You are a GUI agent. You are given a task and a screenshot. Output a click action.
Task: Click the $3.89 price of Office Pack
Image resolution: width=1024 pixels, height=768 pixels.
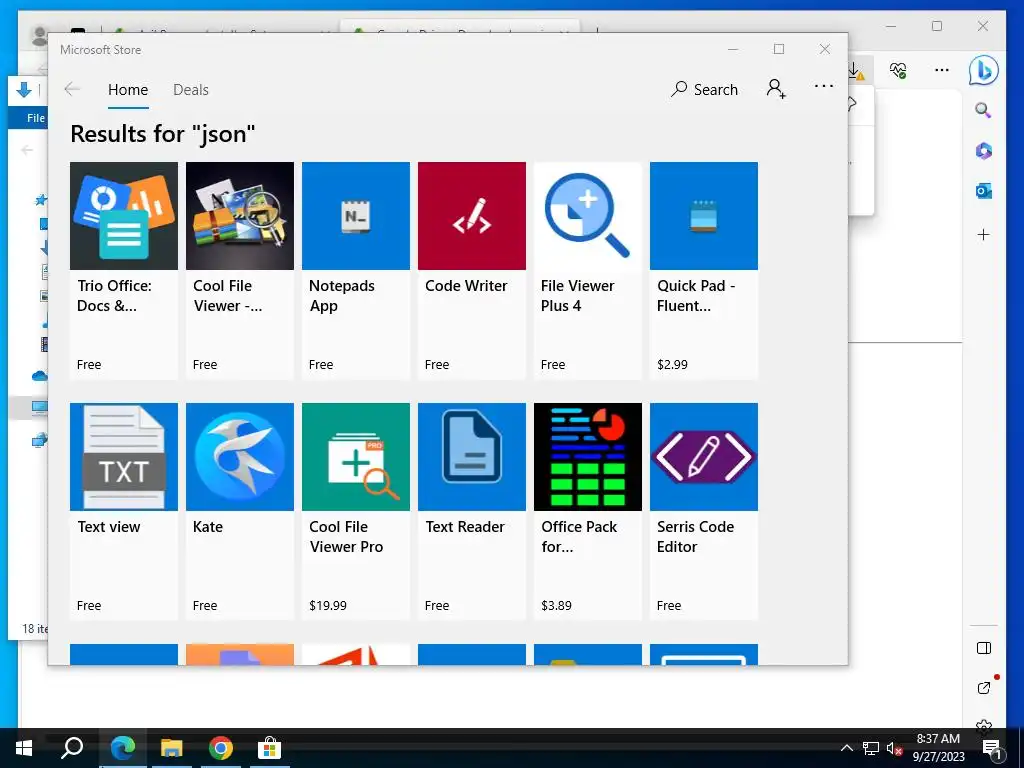pyautogui.click(x=556, y=605)
